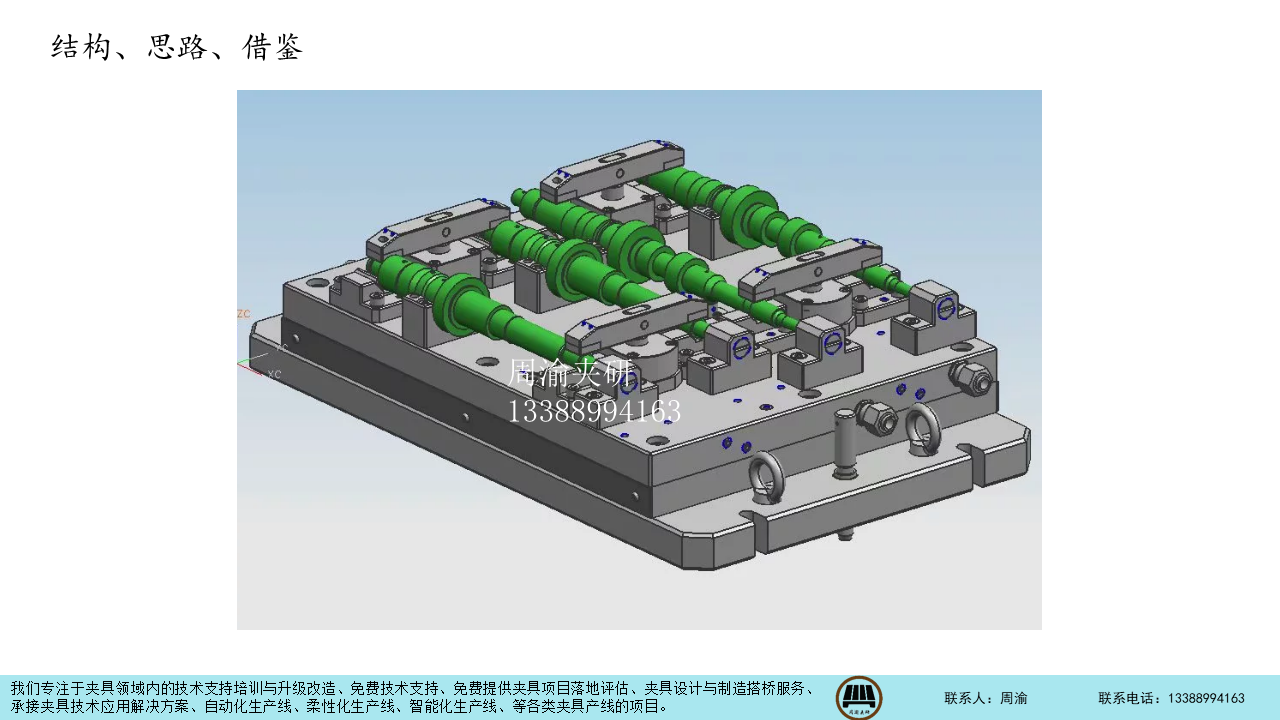Click the phone text 联系电话：13388994163
This screenshot has width=1280, height=720.
[1172, 698]
